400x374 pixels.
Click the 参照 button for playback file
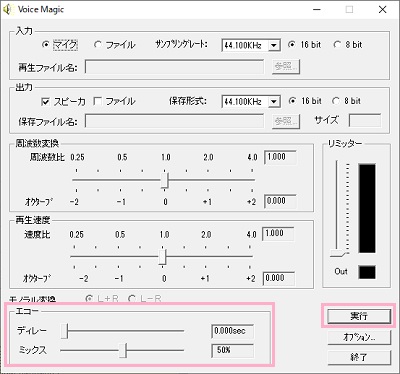(286, 67)
